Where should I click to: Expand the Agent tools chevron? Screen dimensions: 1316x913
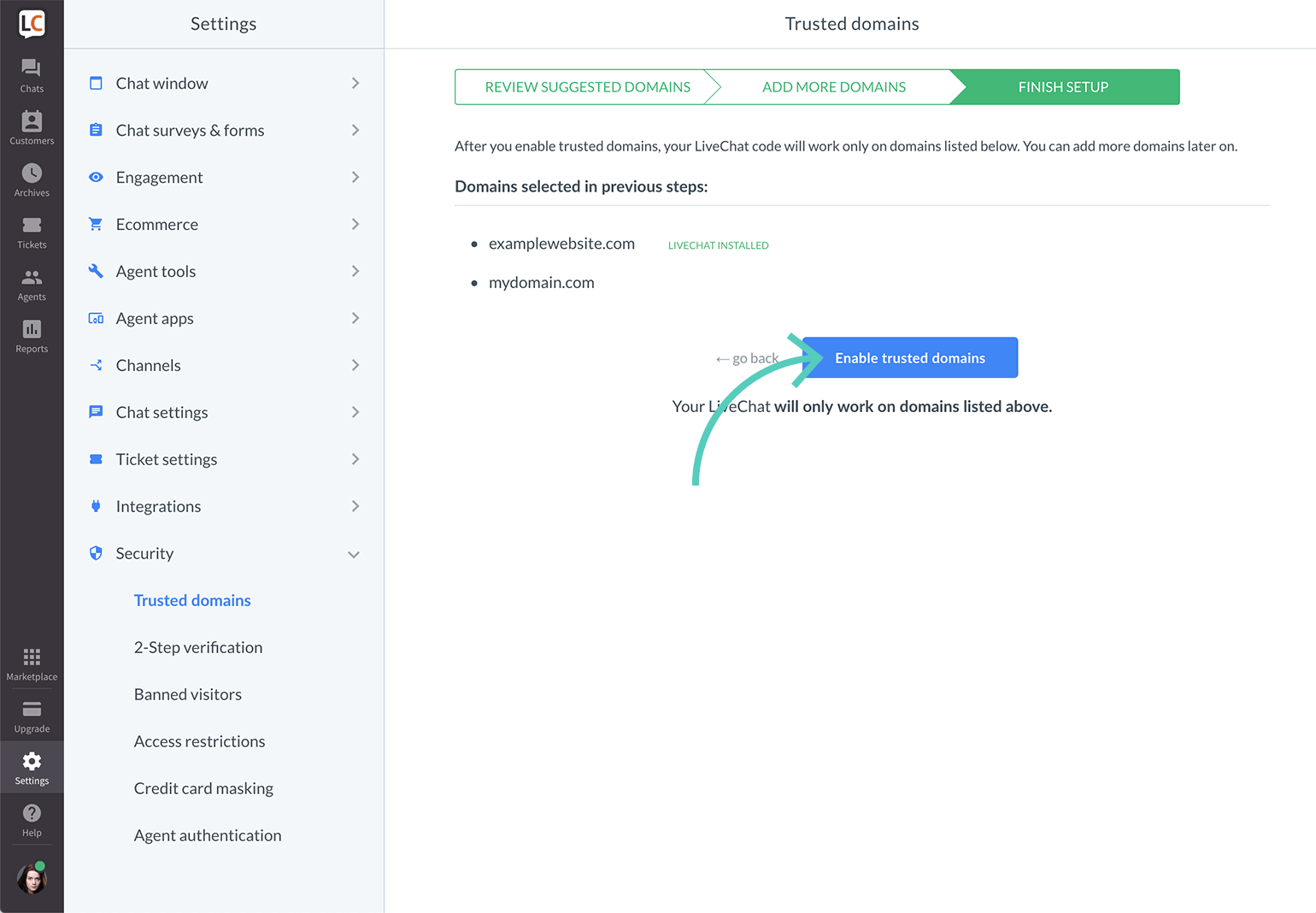355,271
